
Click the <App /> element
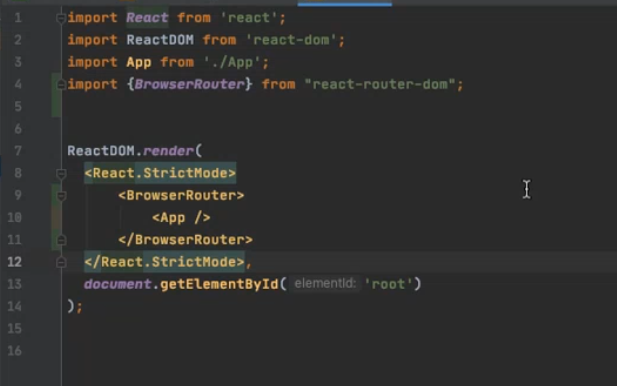coord(181,218)
